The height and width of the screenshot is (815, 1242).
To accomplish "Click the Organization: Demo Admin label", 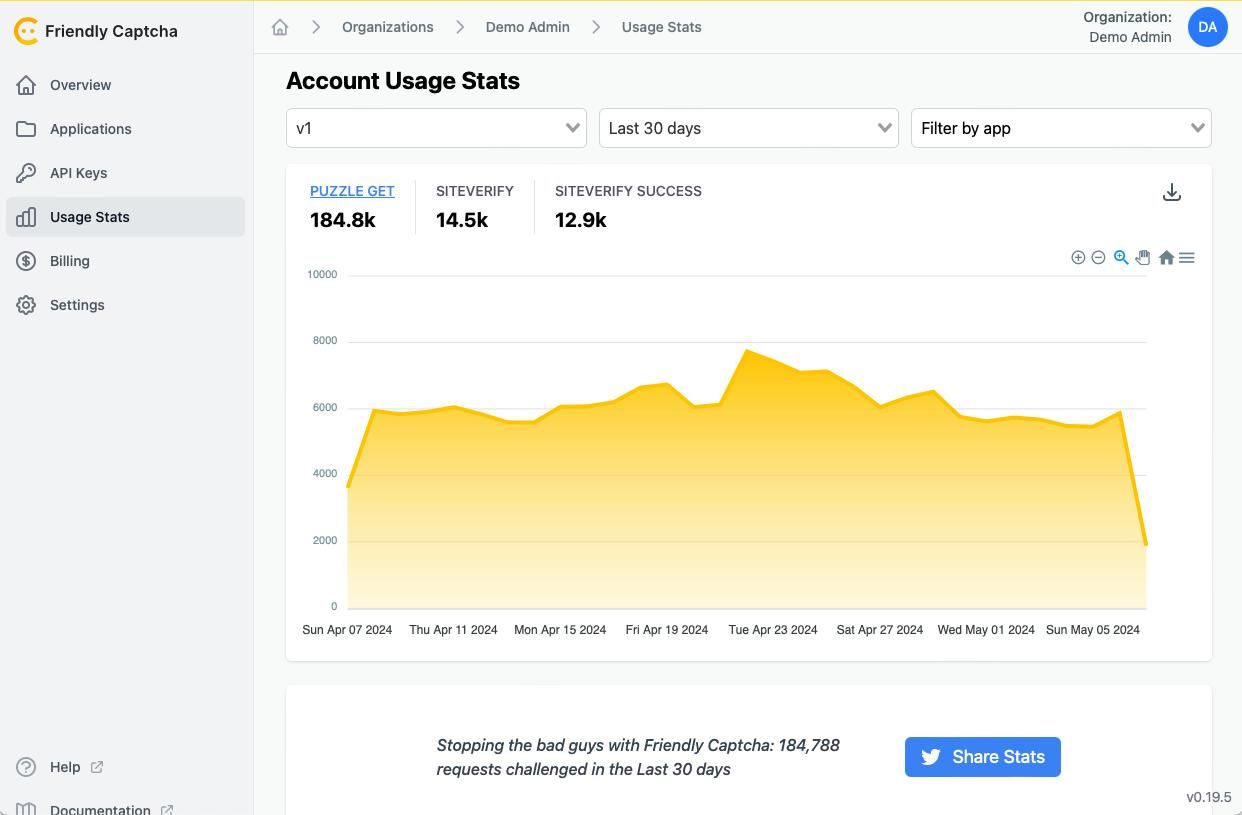I will tap(1127, 27).
